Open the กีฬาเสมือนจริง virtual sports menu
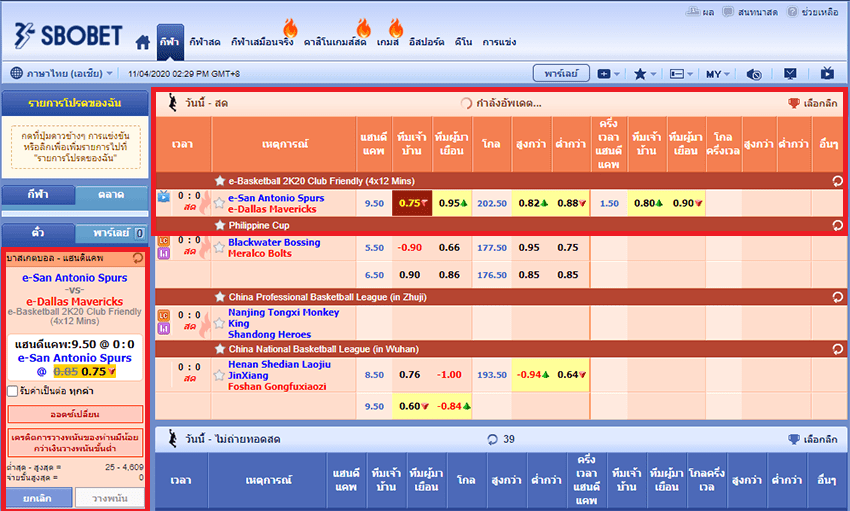Viewport: 850px width, 511px height. (x=262, y=42)
